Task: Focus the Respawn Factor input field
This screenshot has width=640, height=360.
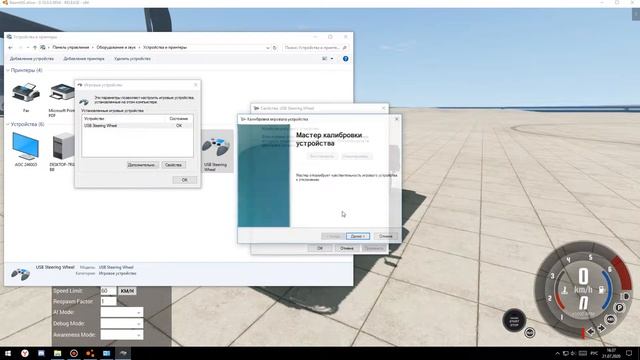Action: click(108, 302)
